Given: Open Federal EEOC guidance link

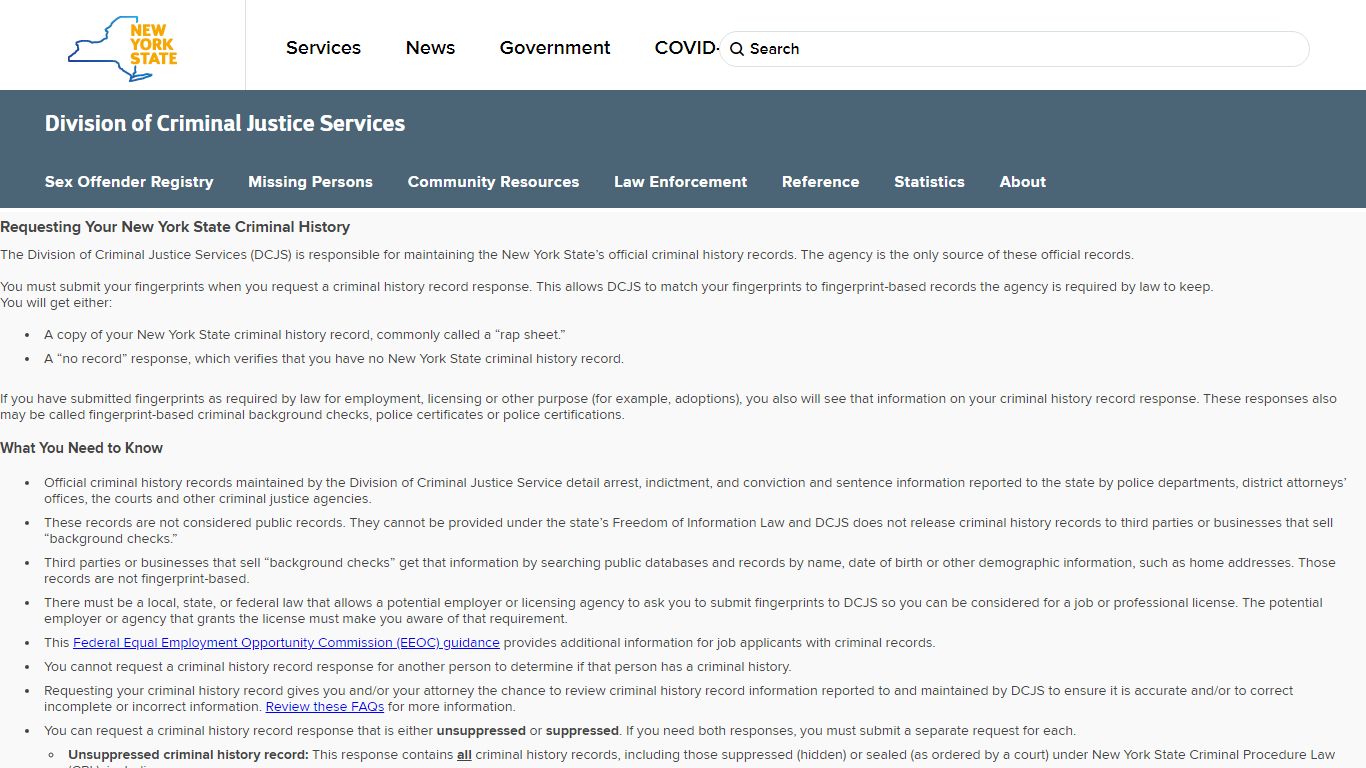Looking at the screenshot, I should coord(286,643).
